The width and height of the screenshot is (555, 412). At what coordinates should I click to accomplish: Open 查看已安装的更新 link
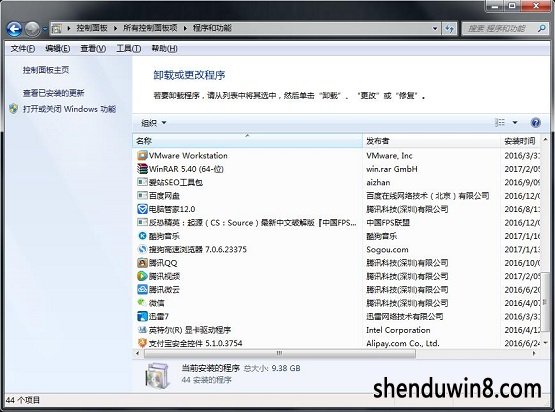coord(53,93)
